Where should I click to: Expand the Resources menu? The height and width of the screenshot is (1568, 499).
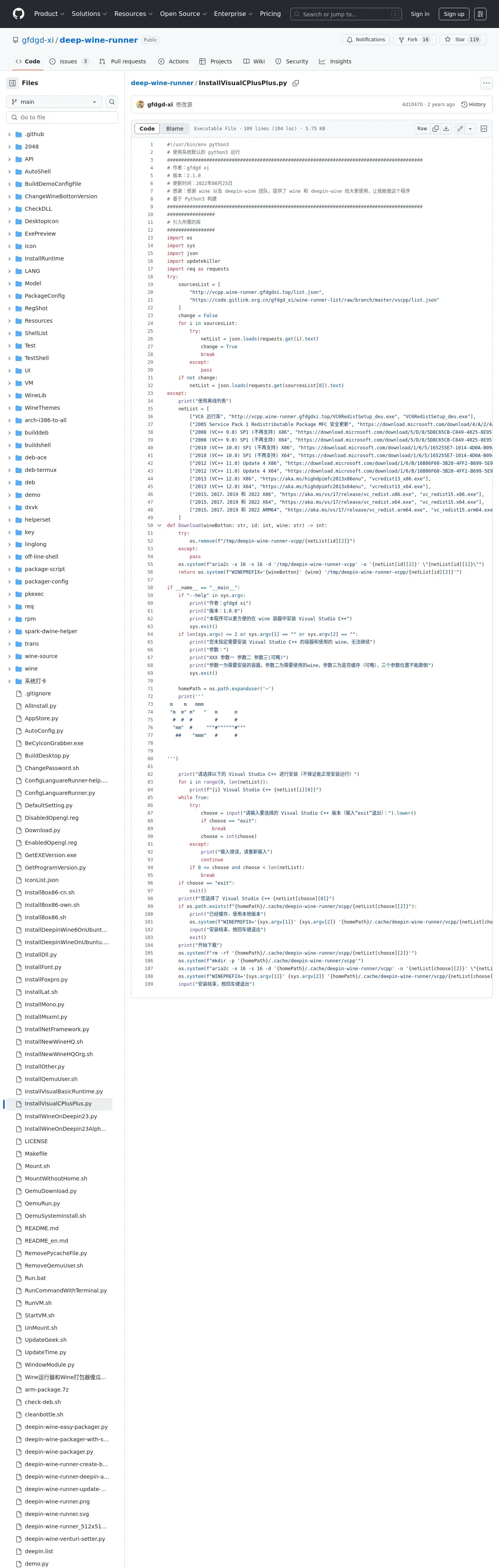pos(133,13)
